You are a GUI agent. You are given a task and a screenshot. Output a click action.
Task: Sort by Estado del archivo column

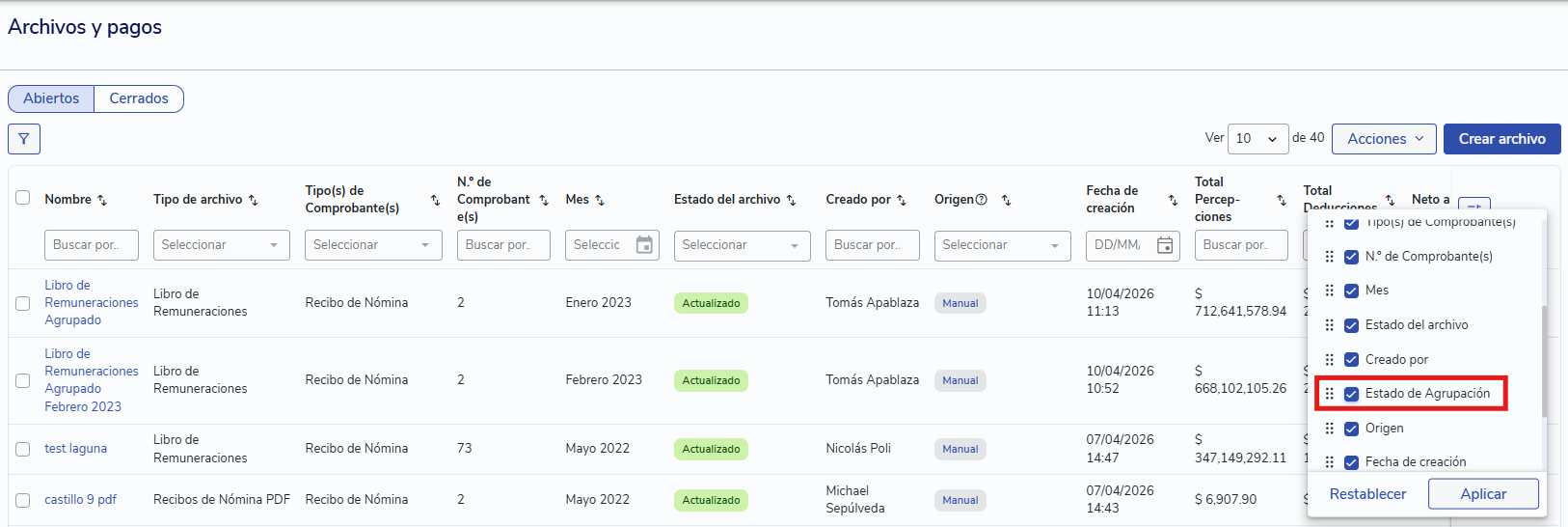791,200
